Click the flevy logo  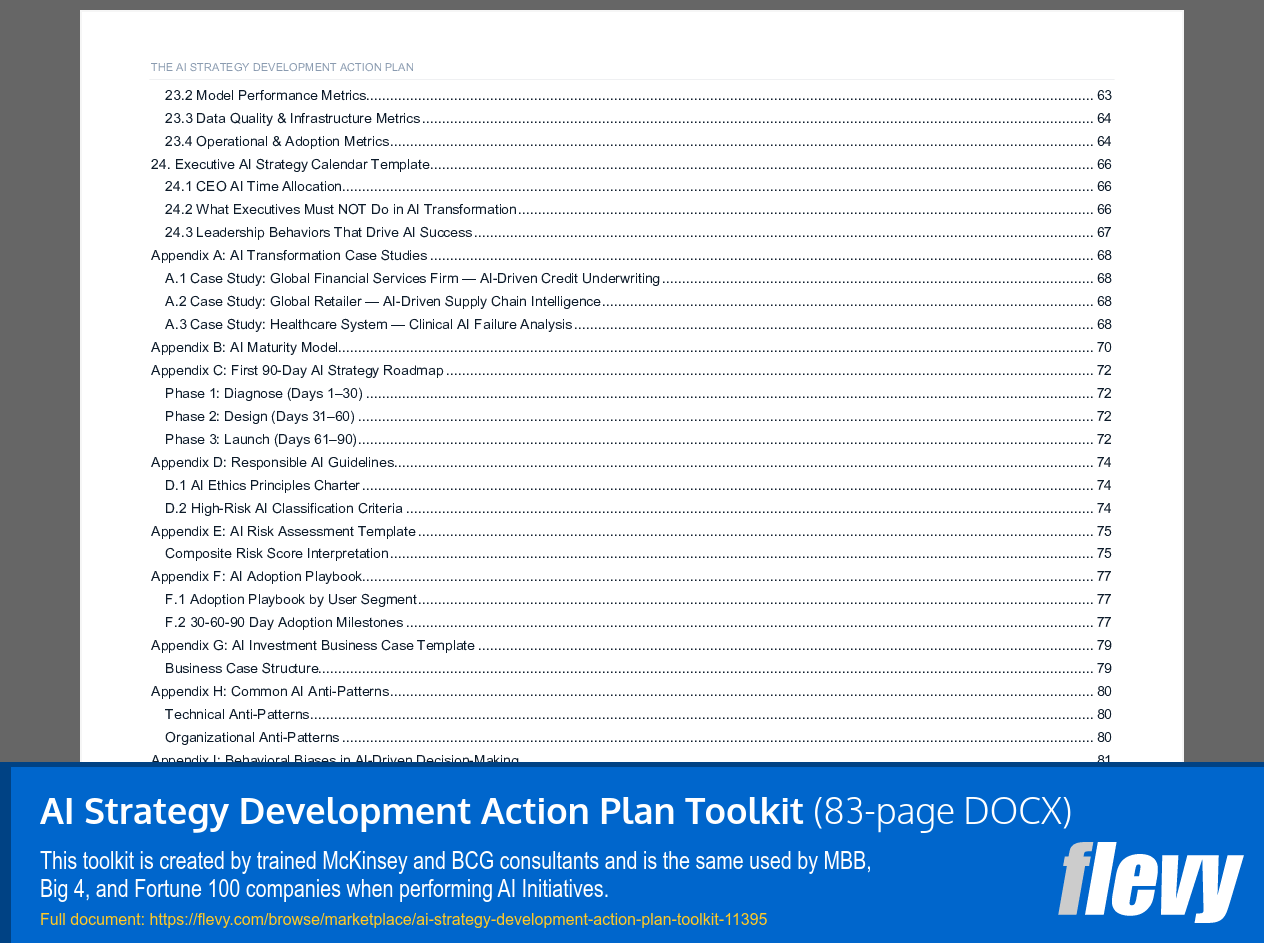click(1149, 884)
